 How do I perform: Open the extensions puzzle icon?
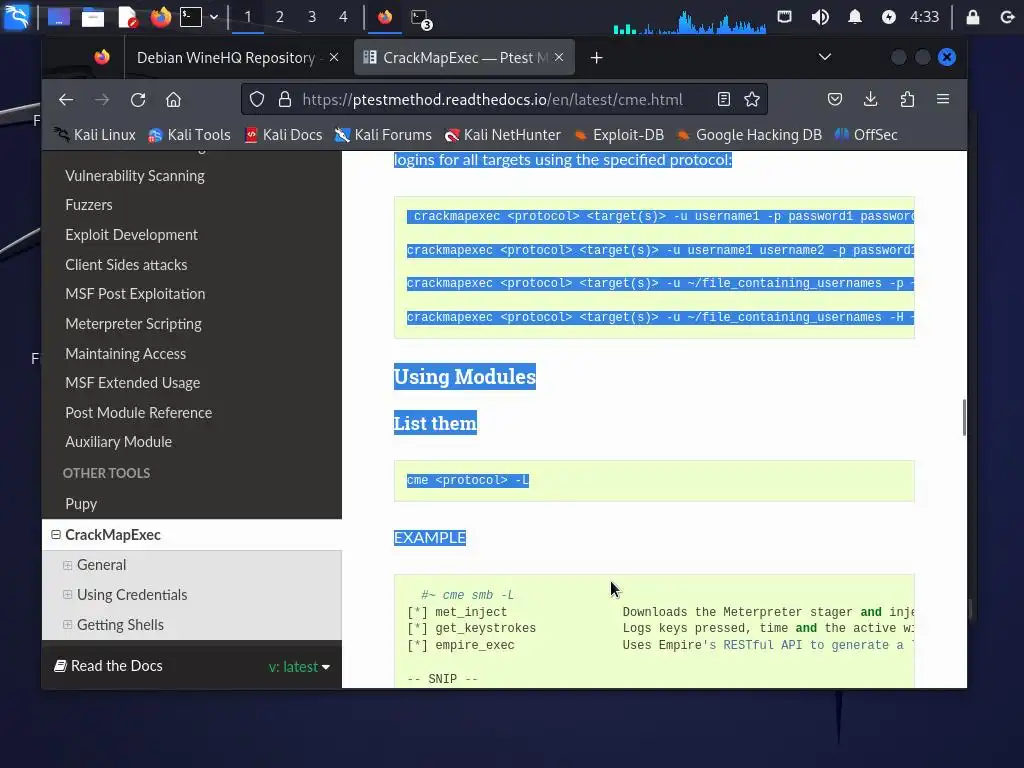coord(907,99)
